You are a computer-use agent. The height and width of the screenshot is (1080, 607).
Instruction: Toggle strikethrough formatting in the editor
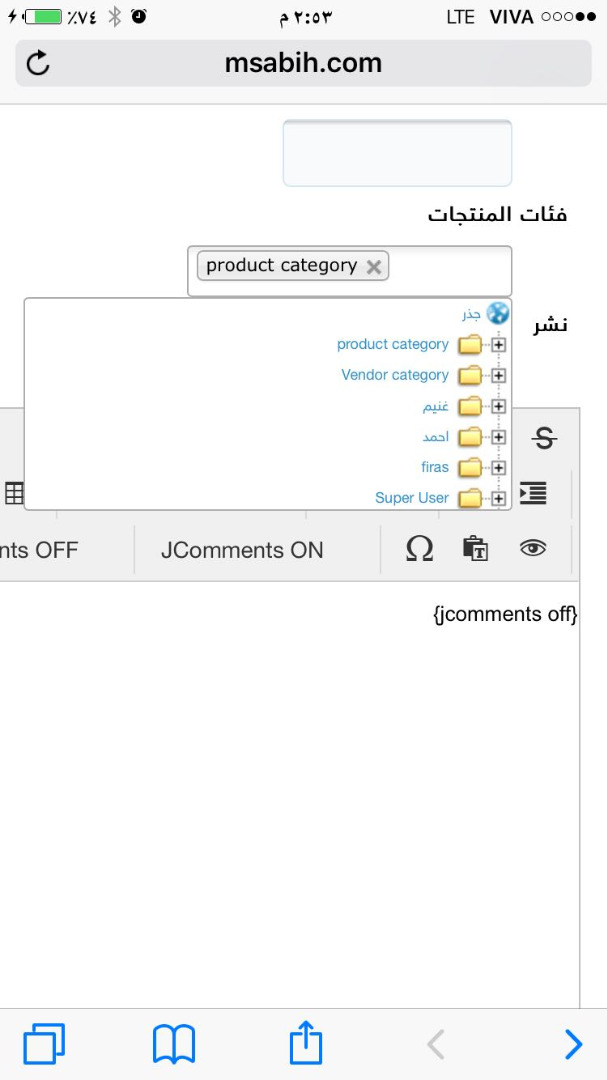(544, 437)
